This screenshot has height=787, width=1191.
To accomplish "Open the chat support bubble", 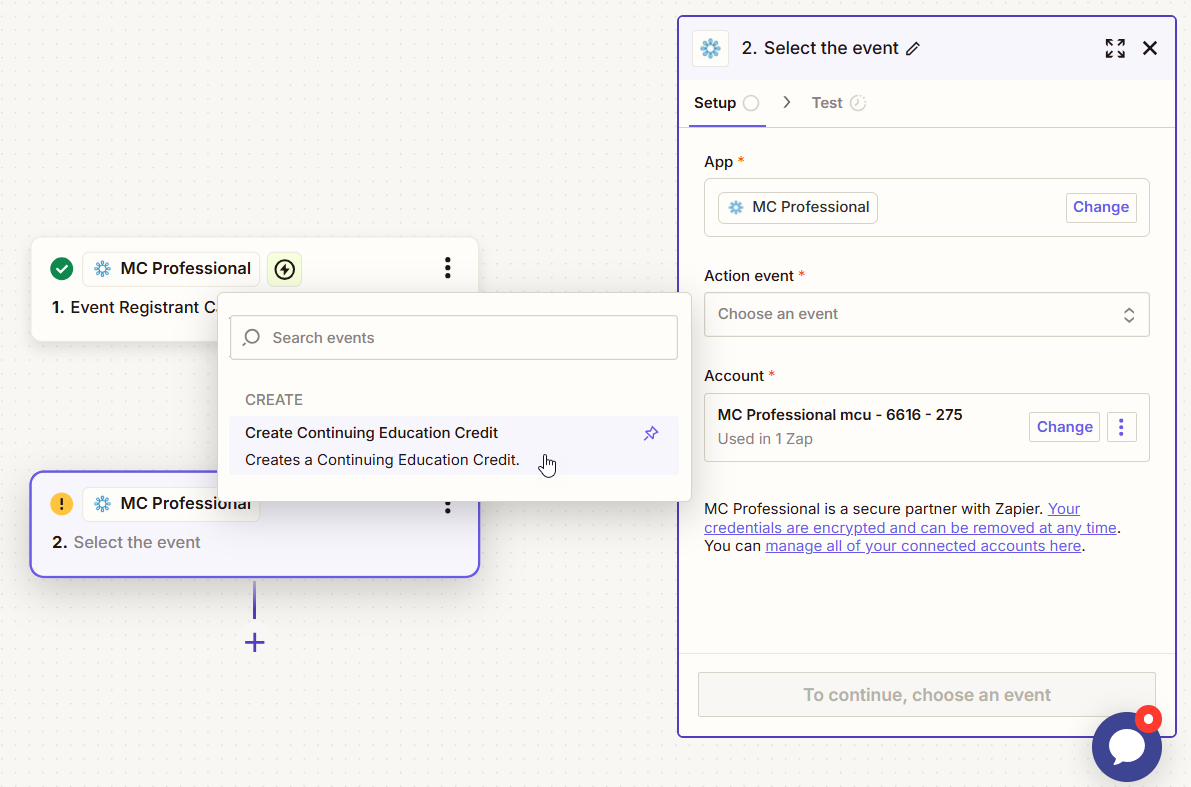I will 1126,747.
